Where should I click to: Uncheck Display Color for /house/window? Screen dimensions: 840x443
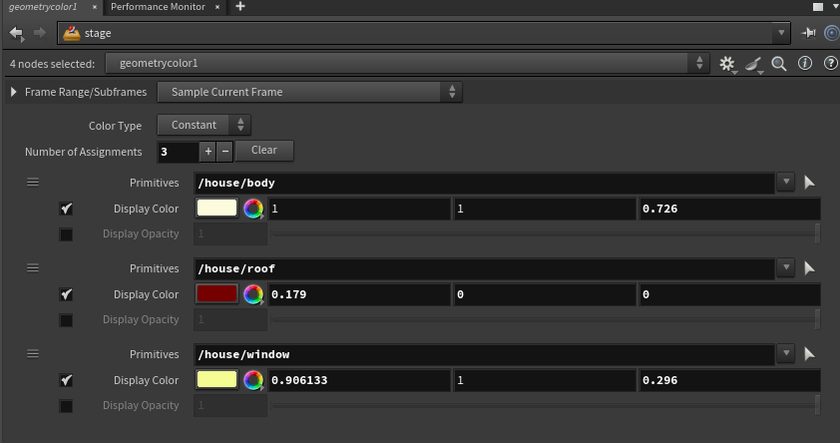(66, 381)
